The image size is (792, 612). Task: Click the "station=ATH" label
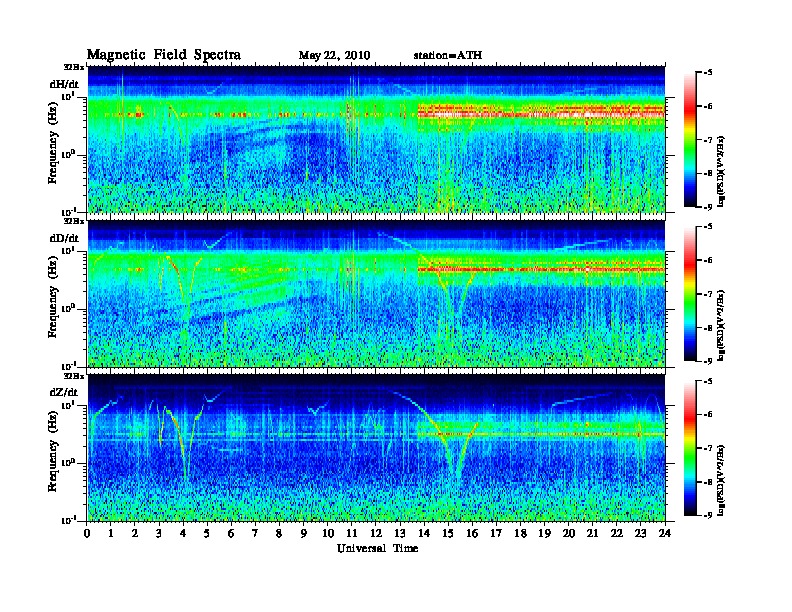(448, 55)
